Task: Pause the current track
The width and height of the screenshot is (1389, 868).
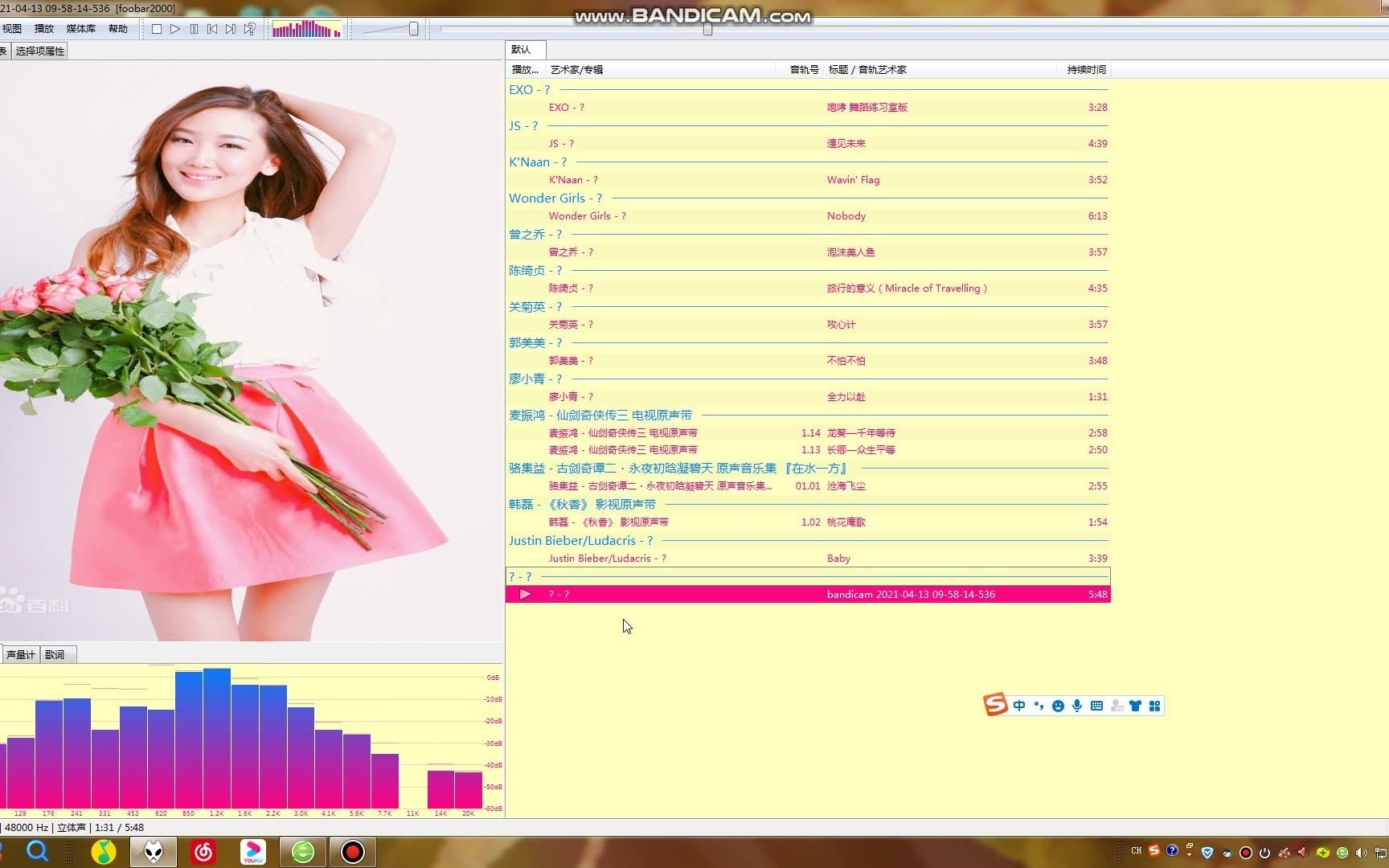Action: coord(194,29)
